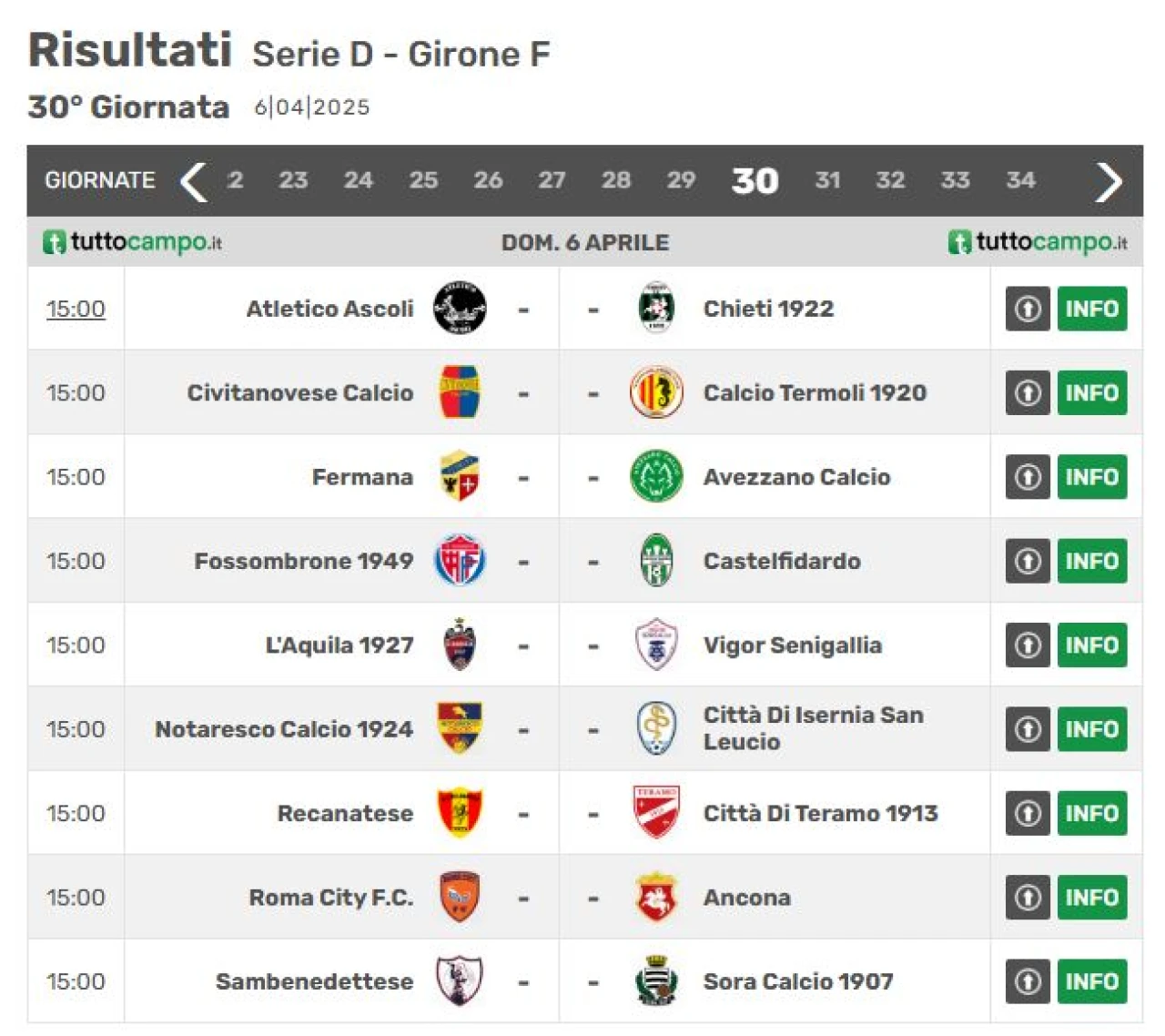Screen dimensions: 1165x1036
Task: Open INFO for Roma City F.C. match
Action: click(x=1092, y=897)
